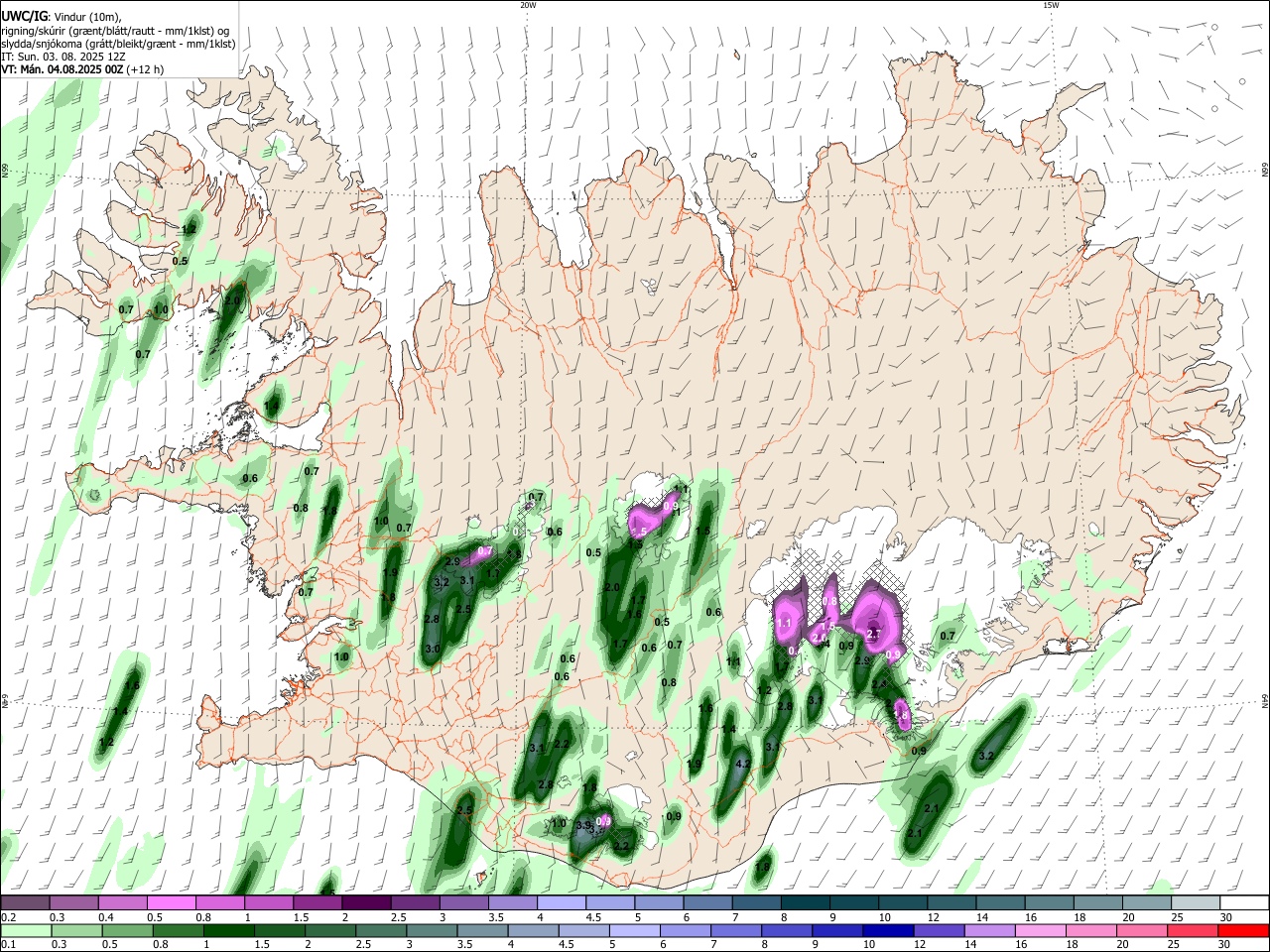This screenshot has width=1270, height=952.
Task: Click the '3.0' precipitation value on the map
Action: coord(433,649)
